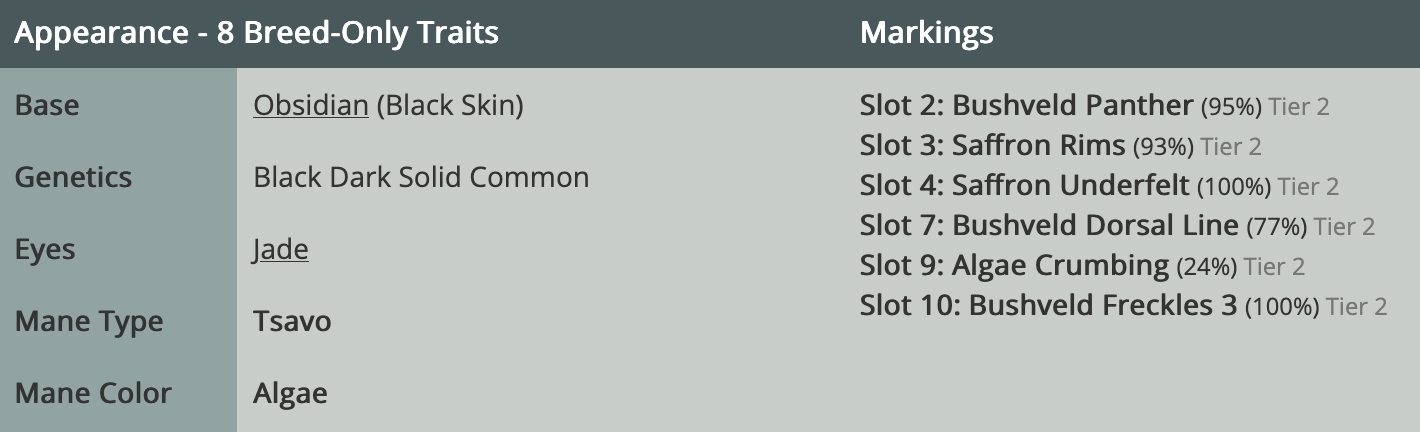
Task: Click the Tier 2 label beside Bushveld Panther
Action: [1299, 106]
